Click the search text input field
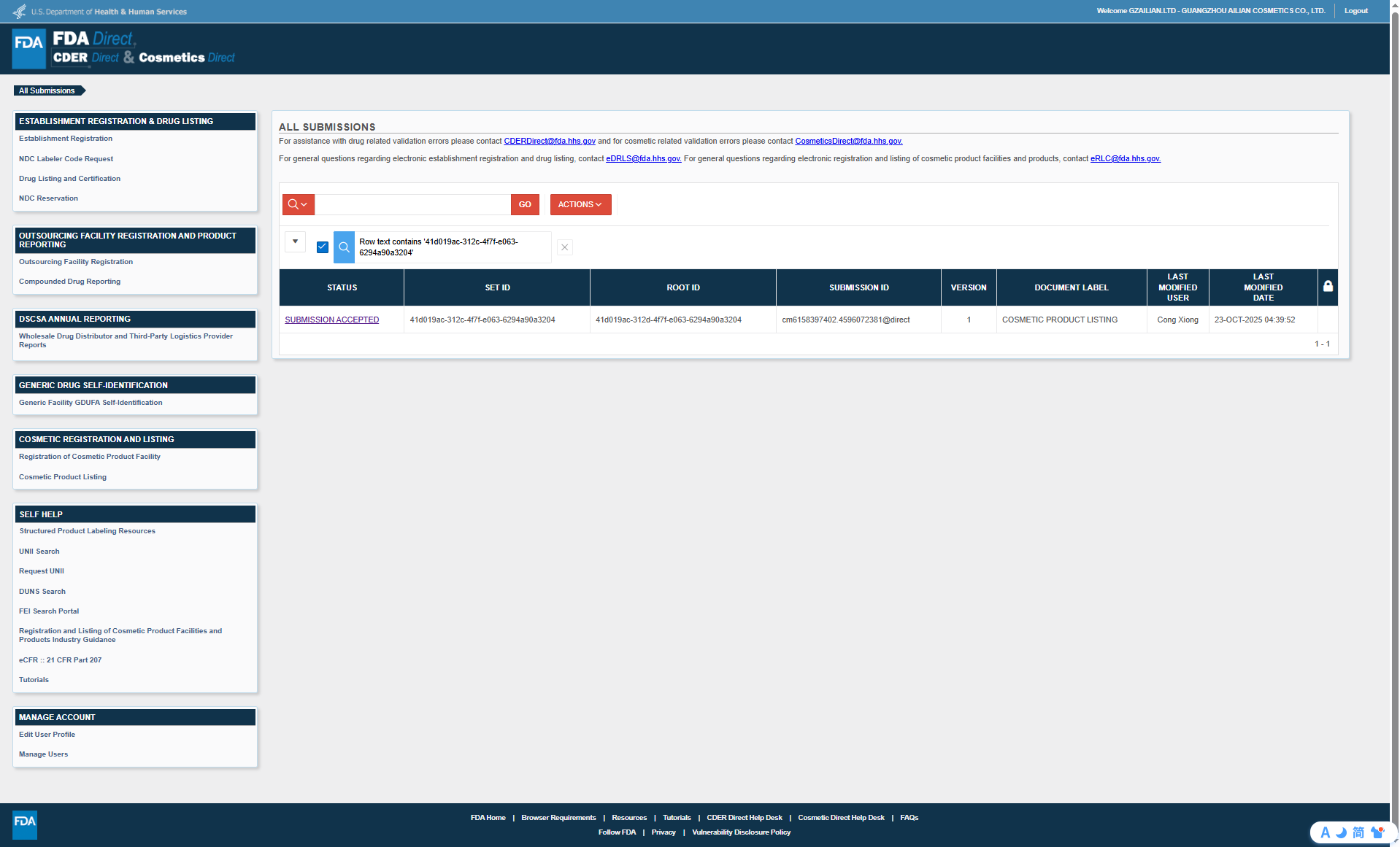The width and height of the screenshot is (1400, 847). 412,205
